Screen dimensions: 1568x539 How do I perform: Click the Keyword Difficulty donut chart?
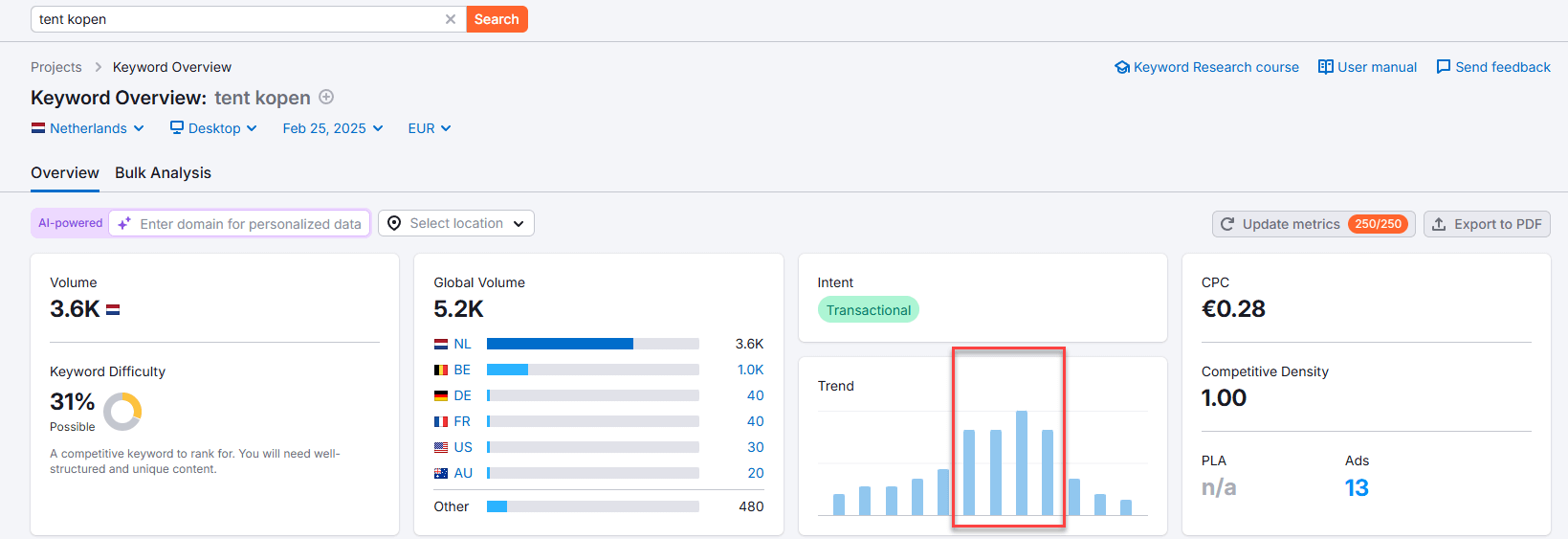[122, 412]
